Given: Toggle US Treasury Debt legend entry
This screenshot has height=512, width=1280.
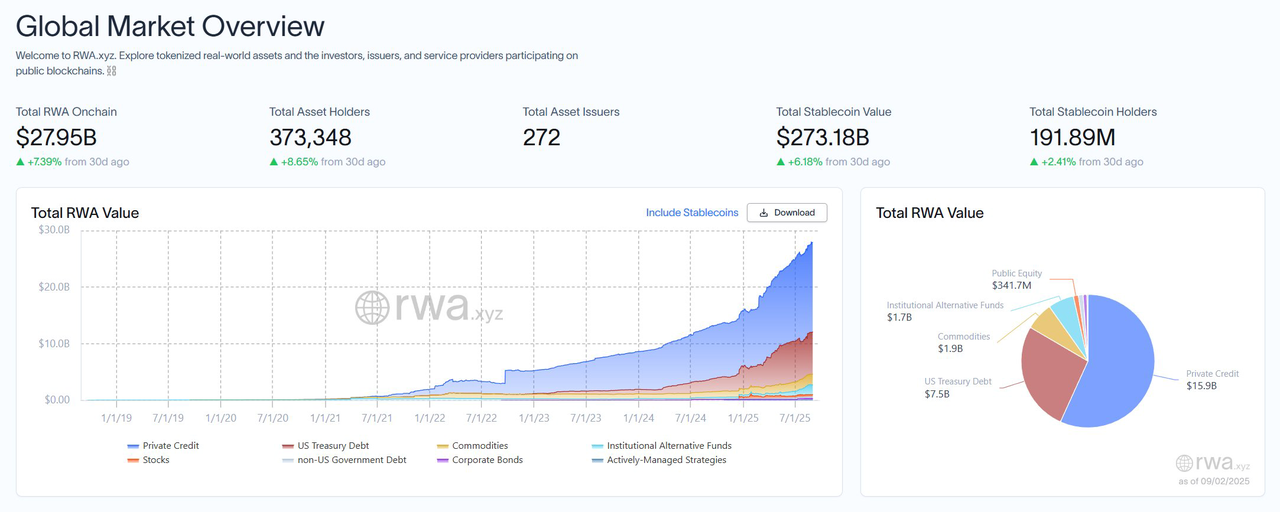Looking at the screenshot, I should (322, 446).
